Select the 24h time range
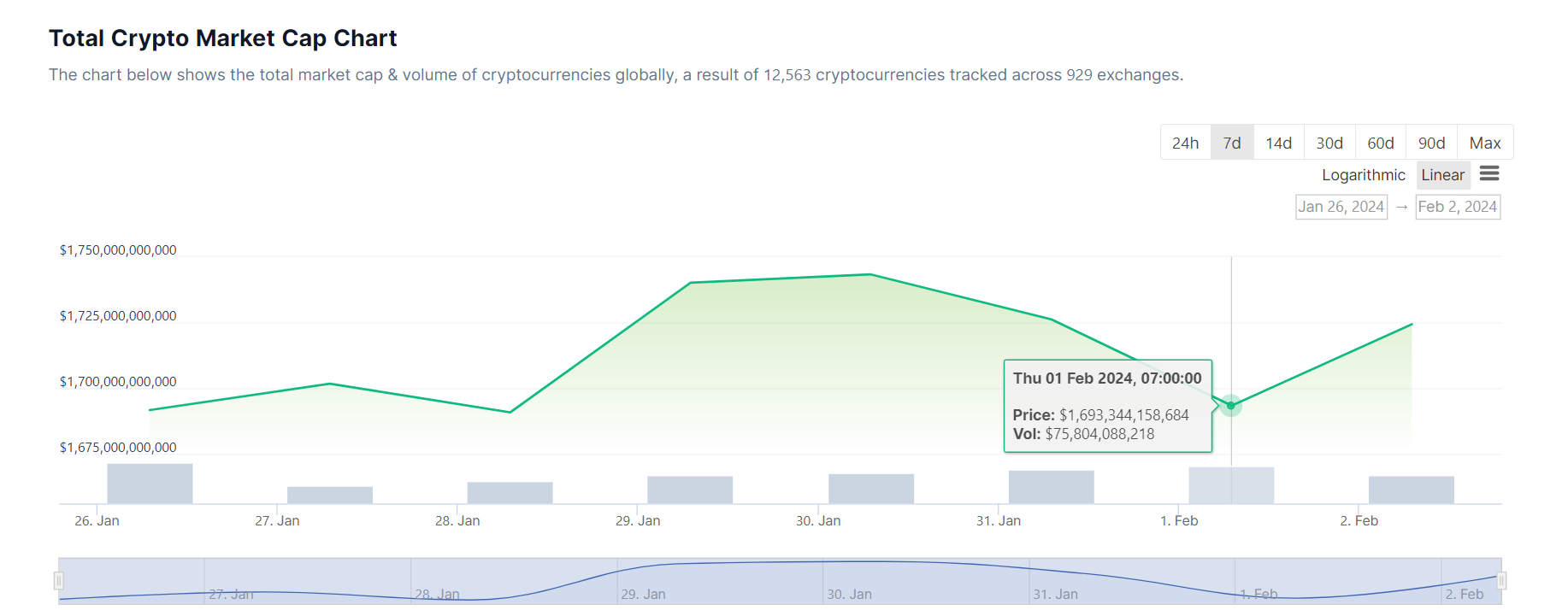 click(x=1185, y=143)
